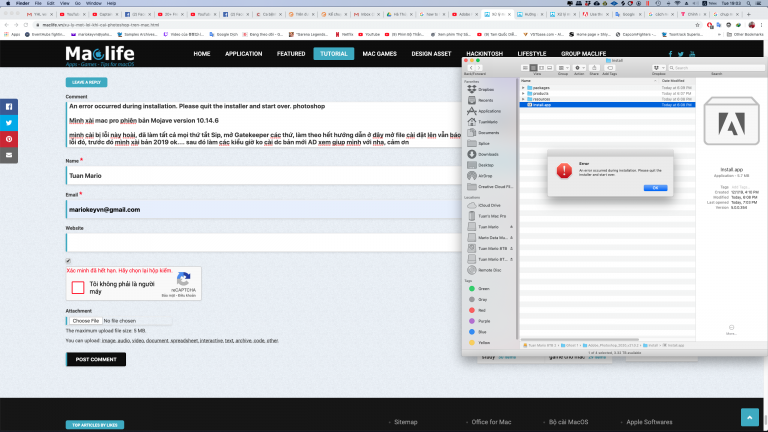
Task: Click the POST COMMENT button
Action: coord(96,359)
